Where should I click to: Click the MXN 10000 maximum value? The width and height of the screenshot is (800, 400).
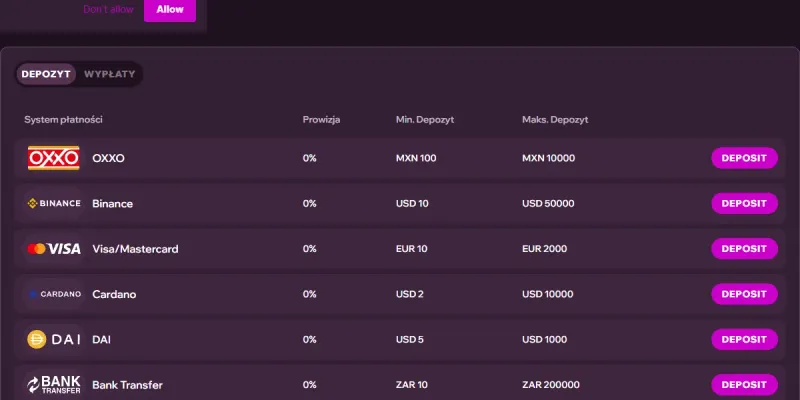point(548,158)
